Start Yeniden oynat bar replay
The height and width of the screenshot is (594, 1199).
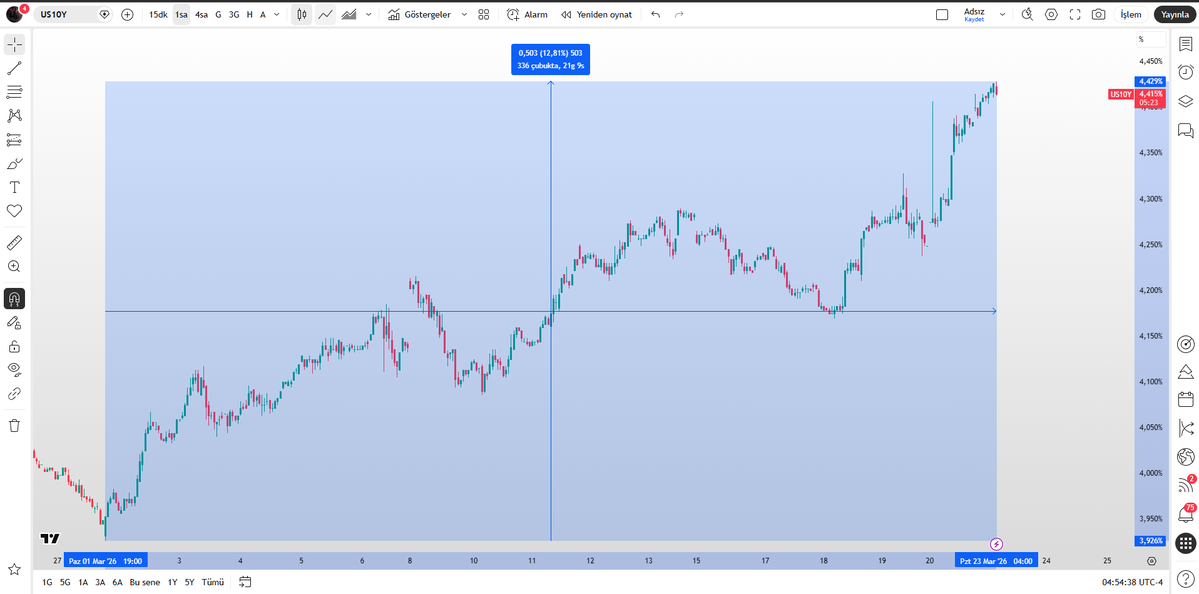pos(596,15)
